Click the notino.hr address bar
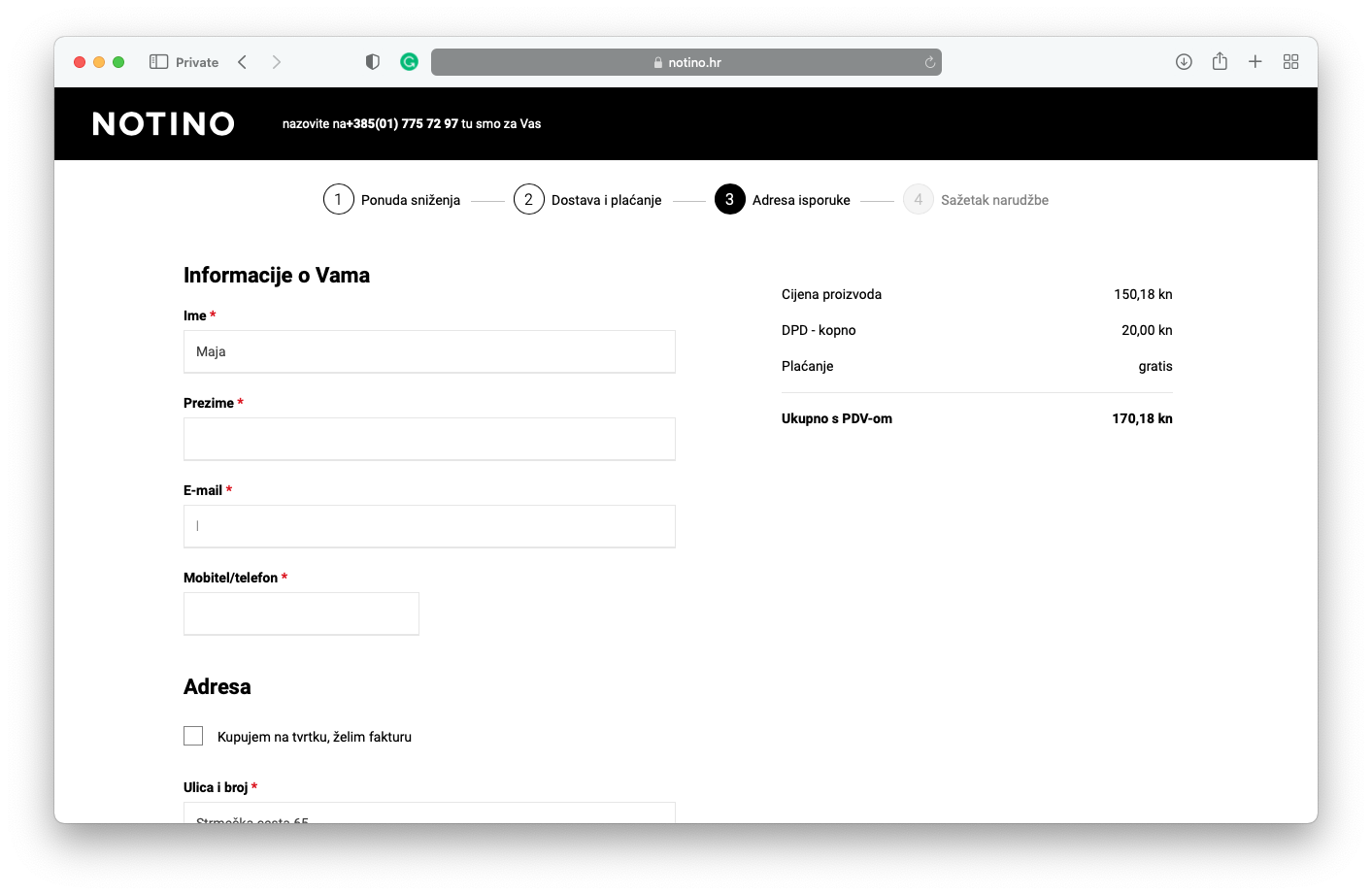 click(x=686, y=62)
